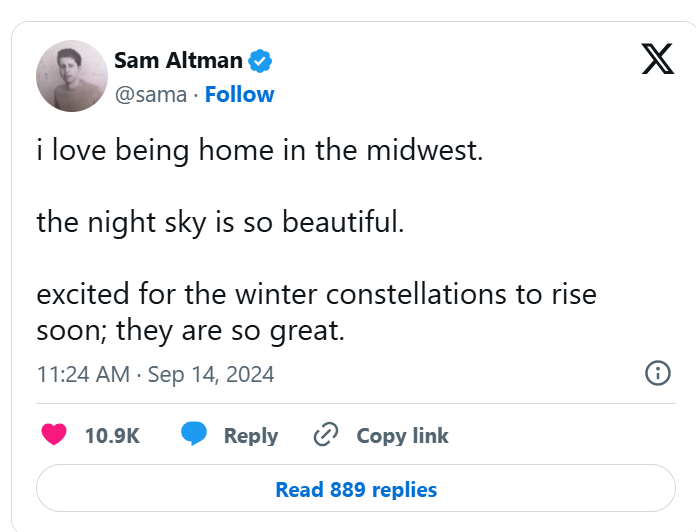Click the X logo icon
The image size is (696, 532).
coord(657,62)
